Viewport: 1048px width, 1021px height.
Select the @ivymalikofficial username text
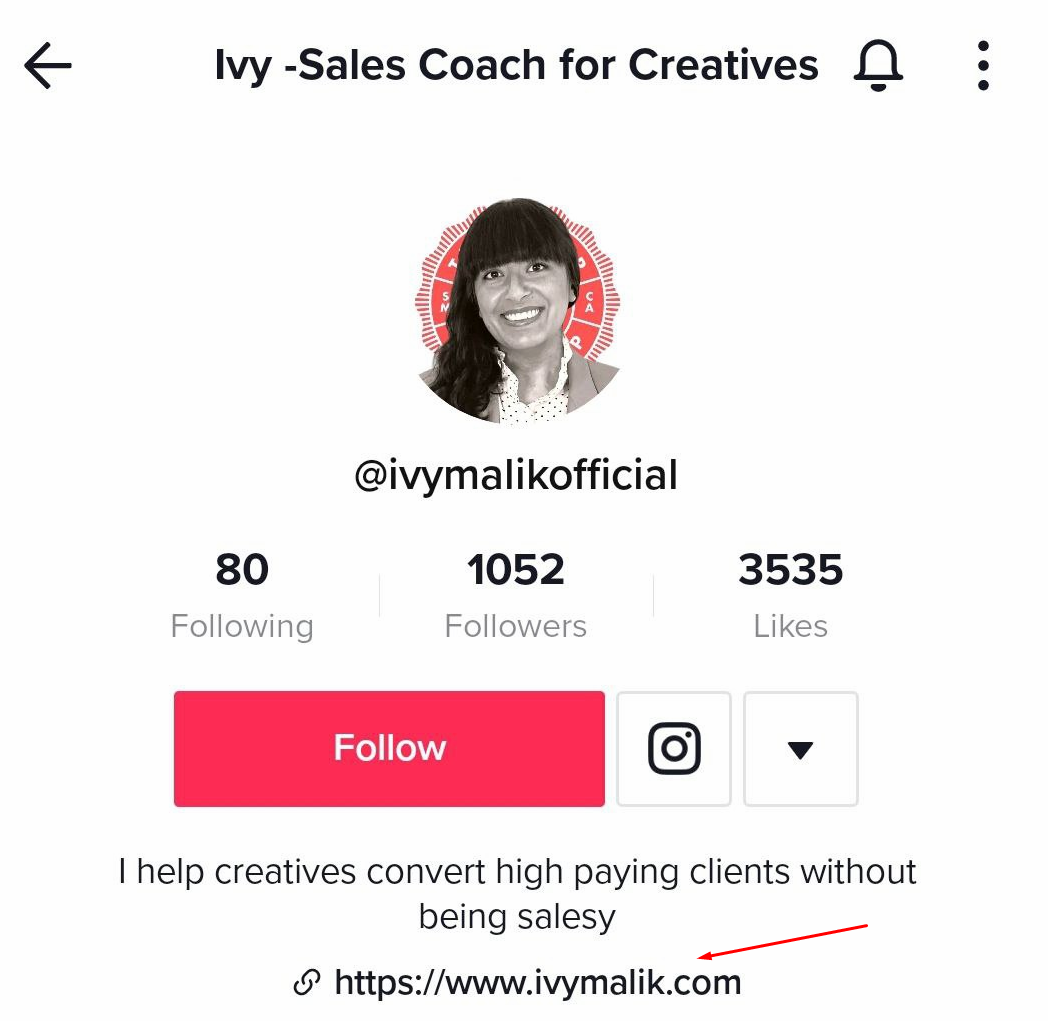pos(516,475)
